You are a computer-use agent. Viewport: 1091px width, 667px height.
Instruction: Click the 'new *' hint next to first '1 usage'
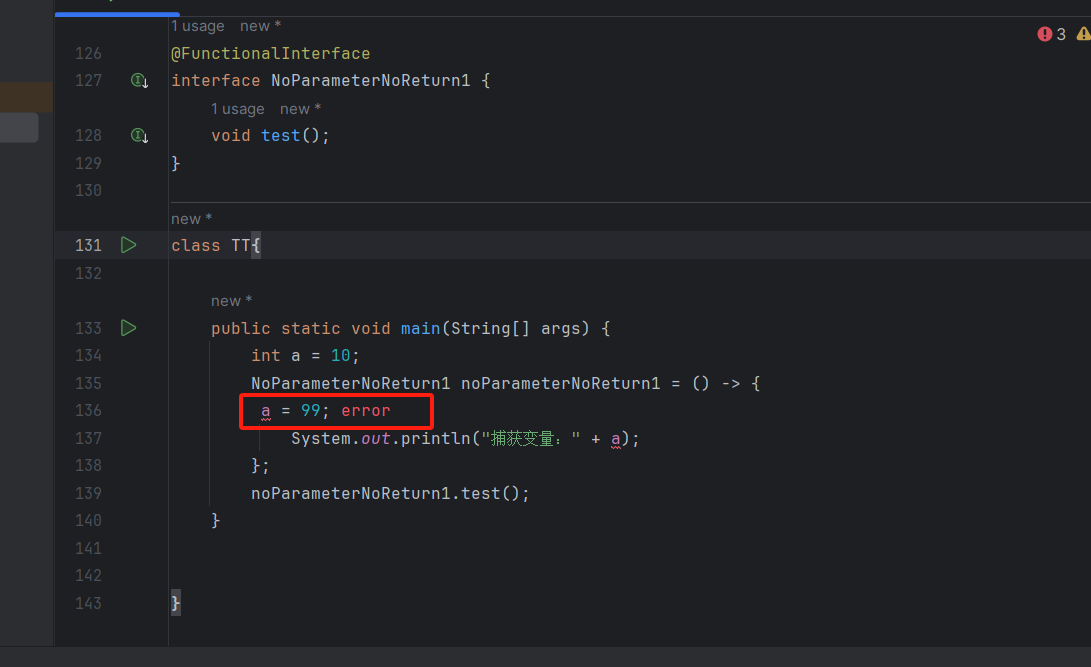[260, 26]
